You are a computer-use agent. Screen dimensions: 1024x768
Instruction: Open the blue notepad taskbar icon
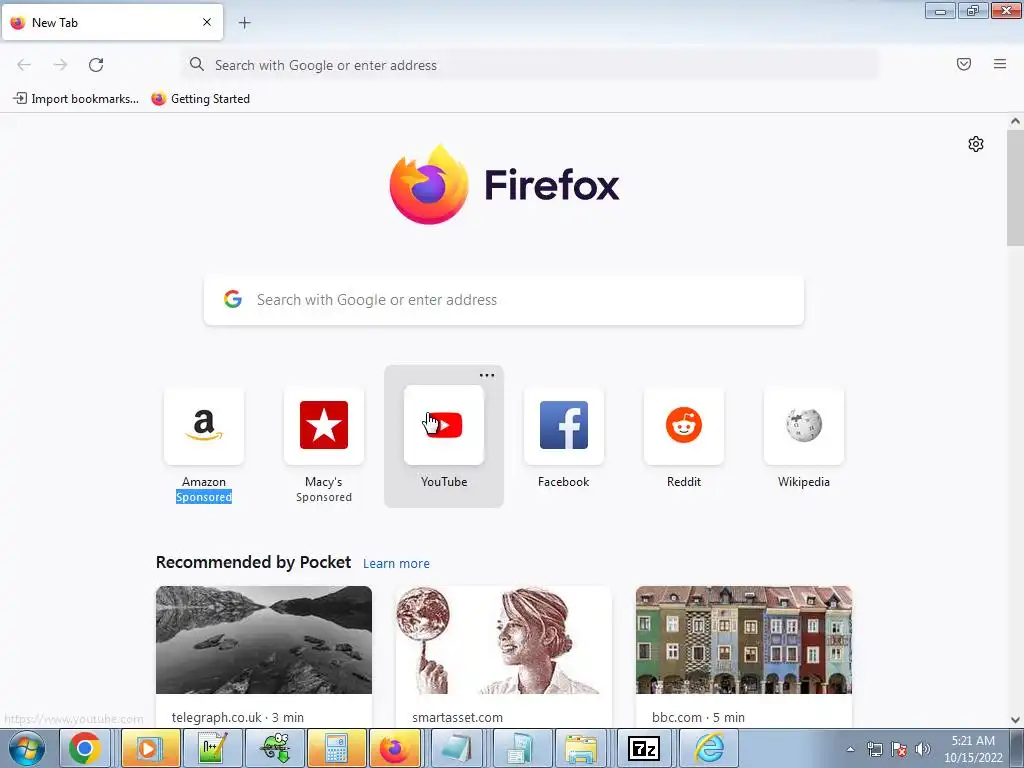457,748
